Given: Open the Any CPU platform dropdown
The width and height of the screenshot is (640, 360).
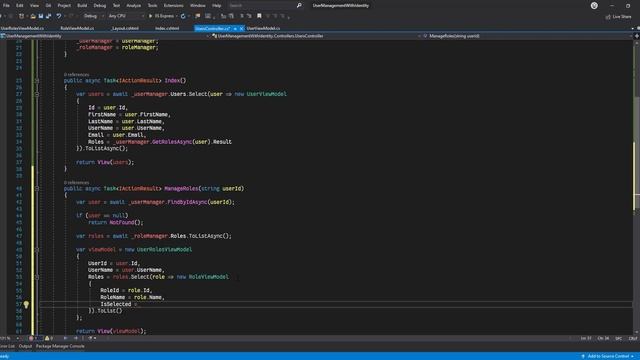Looking at the screenshot, I should pyautogui.click(x=126, y=16).
